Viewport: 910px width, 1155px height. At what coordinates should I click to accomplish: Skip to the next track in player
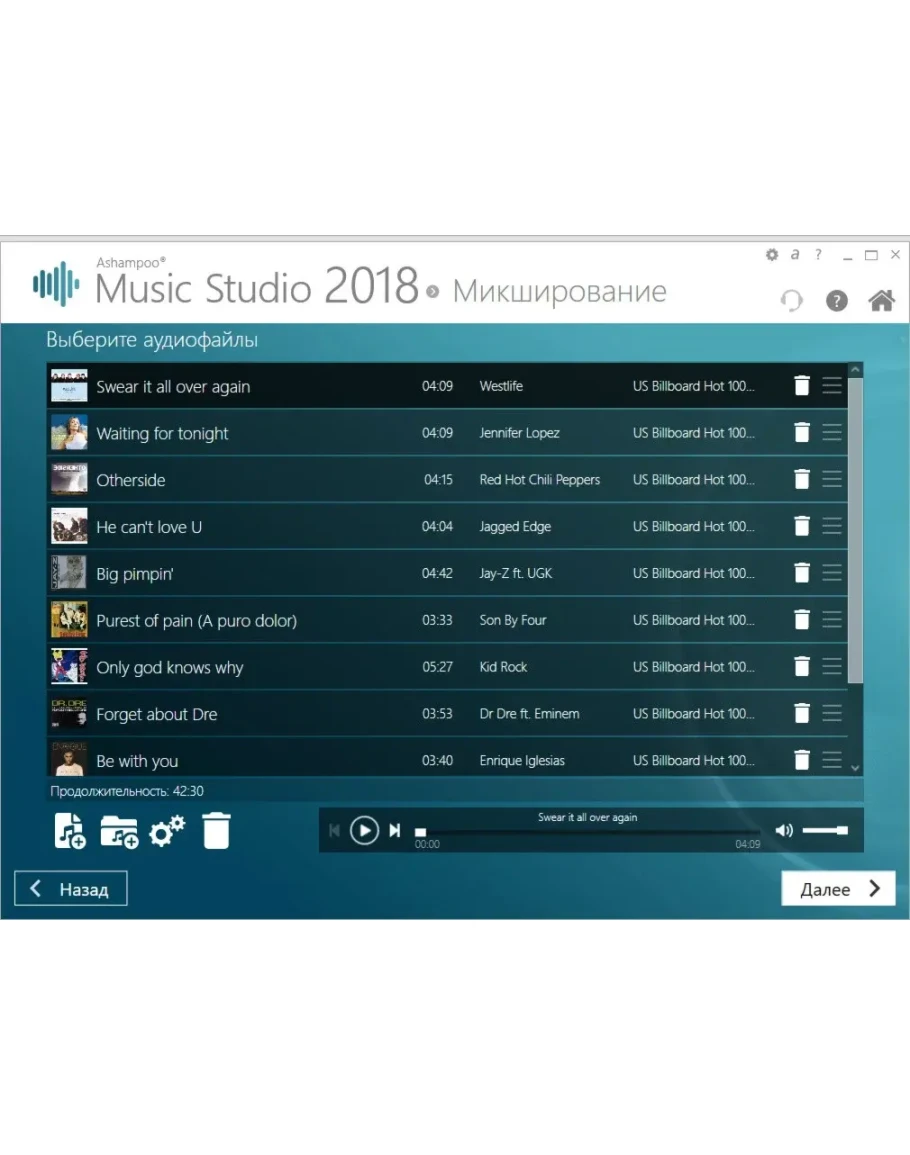395,830
